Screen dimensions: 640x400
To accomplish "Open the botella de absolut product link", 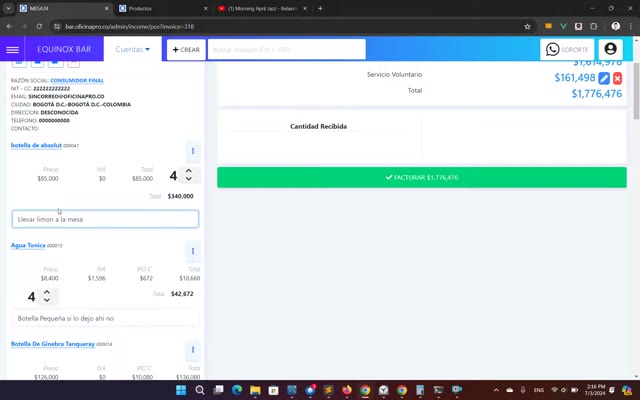I will pos(36,145).
